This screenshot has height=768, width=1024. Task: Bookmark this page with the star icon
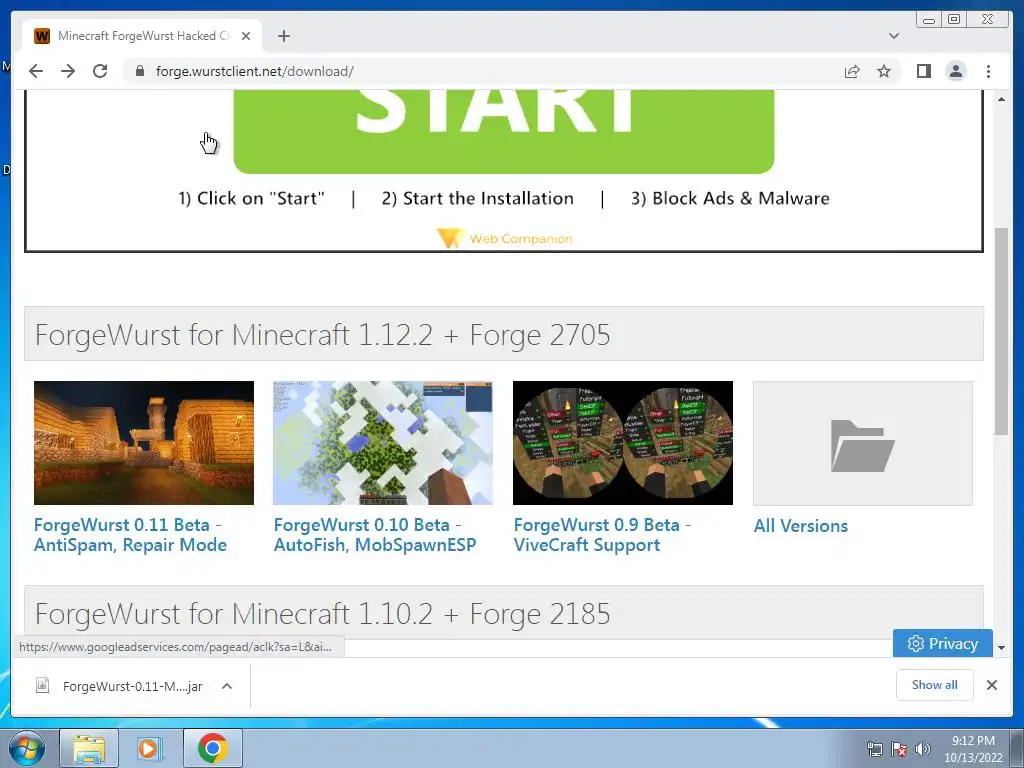pos(884,71)
